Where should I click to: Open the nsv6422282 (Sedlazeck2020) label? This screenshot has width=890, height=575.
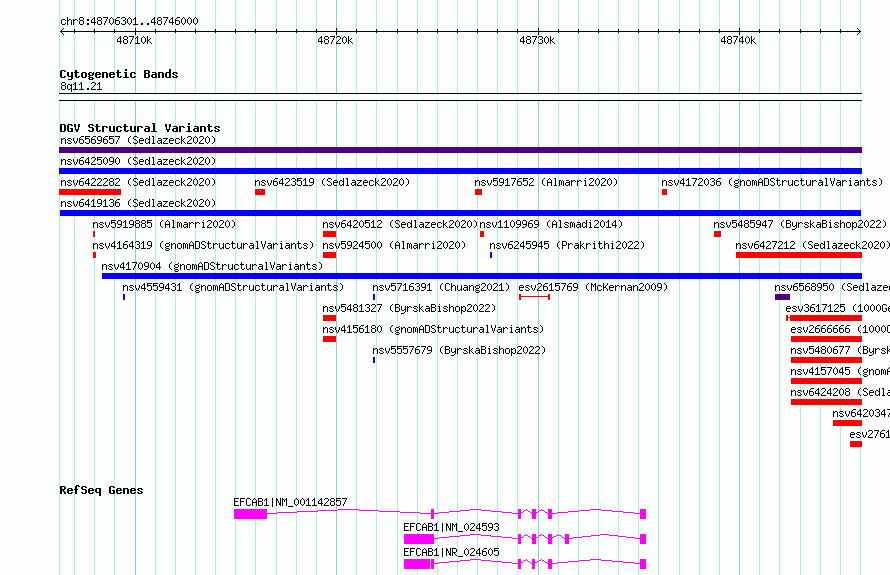(138, 182)
